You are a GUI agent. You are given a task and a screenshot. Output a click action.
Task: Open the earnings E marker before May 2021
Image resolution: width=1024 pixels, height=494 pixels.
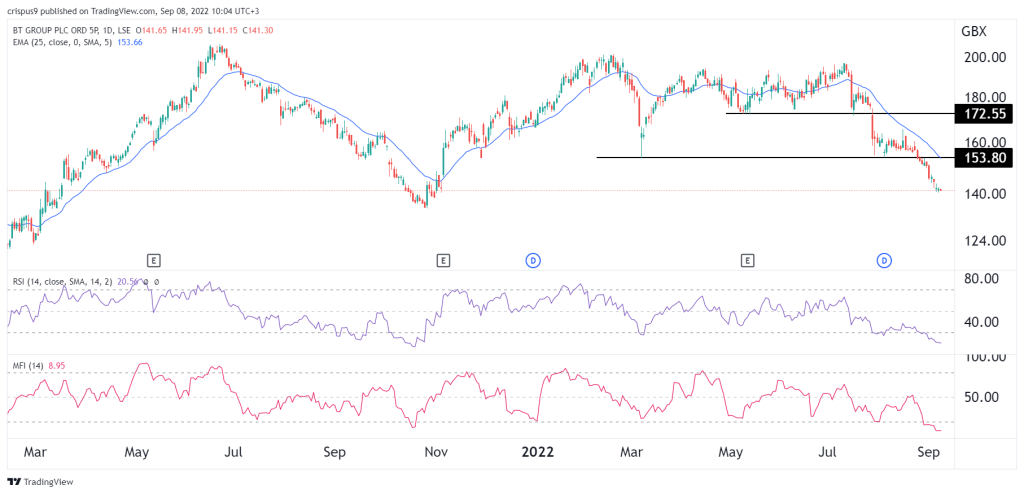point(153,261)
